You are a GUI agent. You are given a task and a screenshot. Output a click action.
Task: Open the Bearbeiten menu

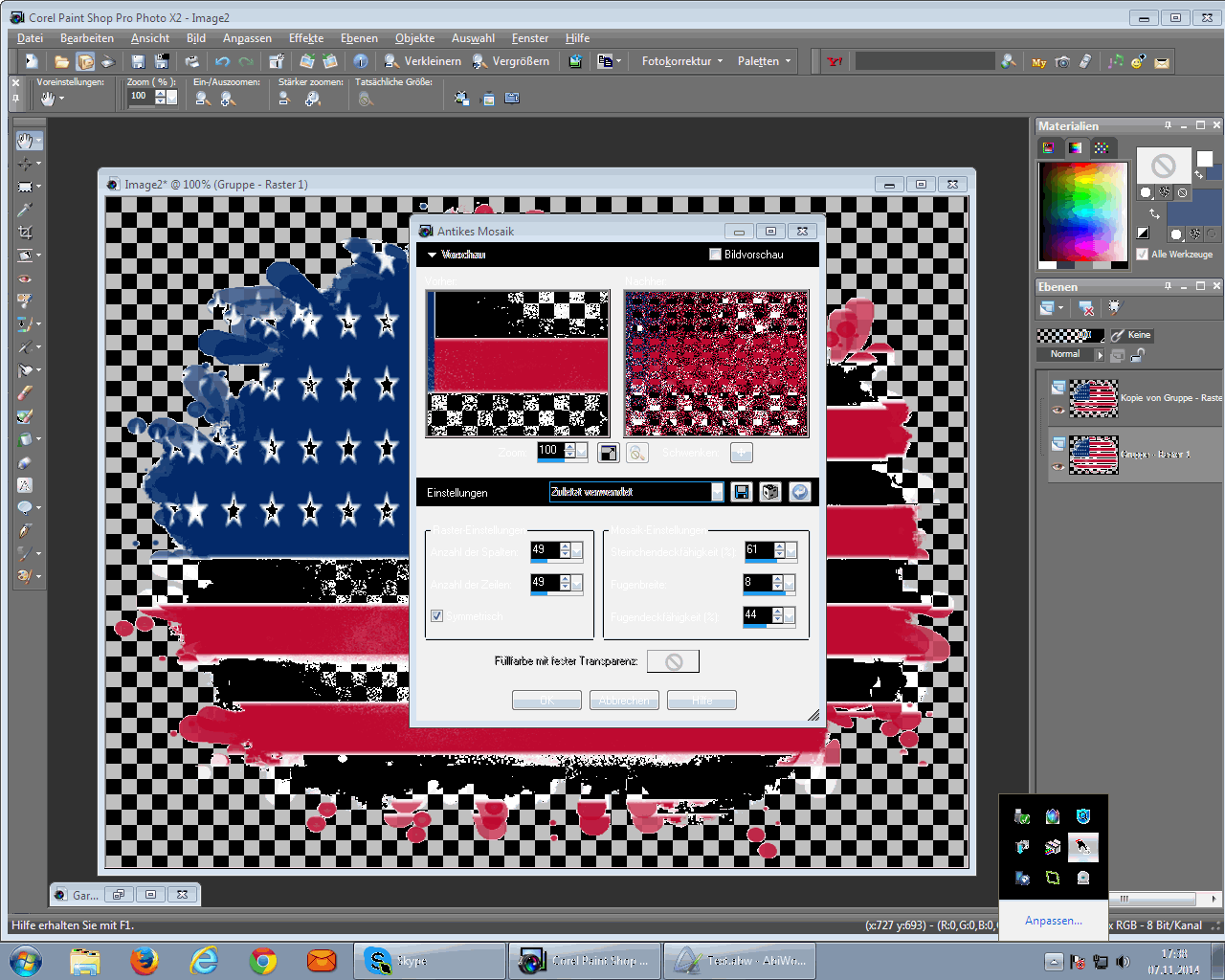click(x=87, y=38)
